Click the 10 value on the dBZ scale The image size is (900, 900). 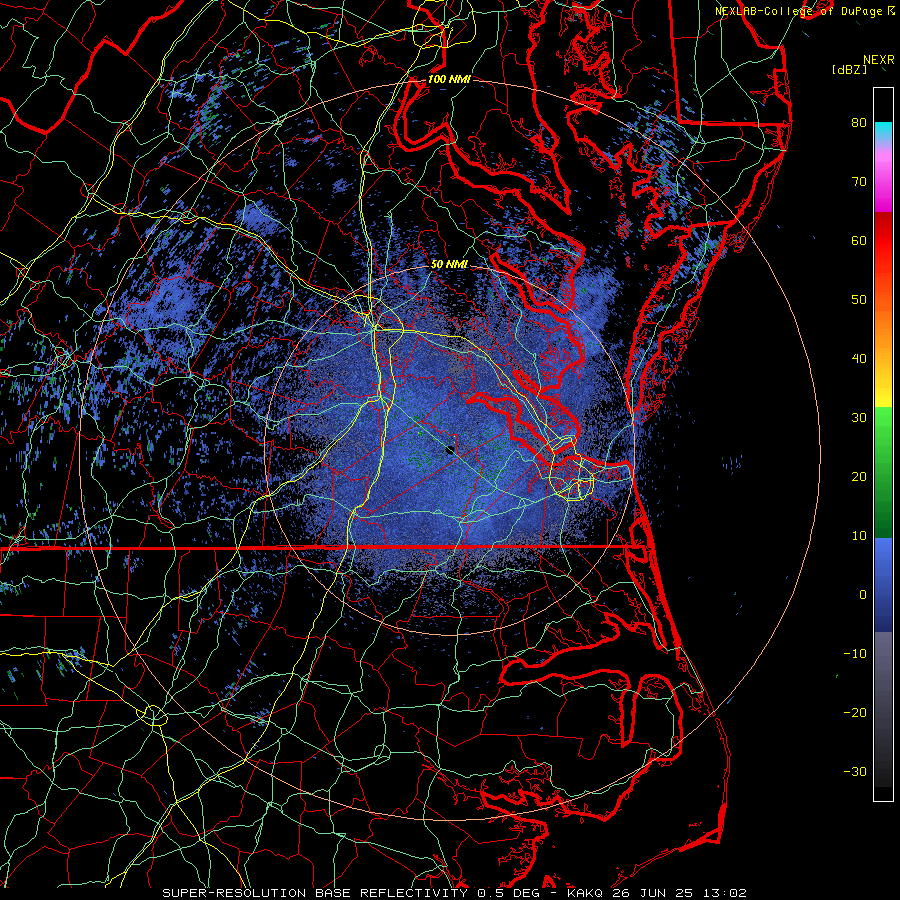tap(859, 536)
